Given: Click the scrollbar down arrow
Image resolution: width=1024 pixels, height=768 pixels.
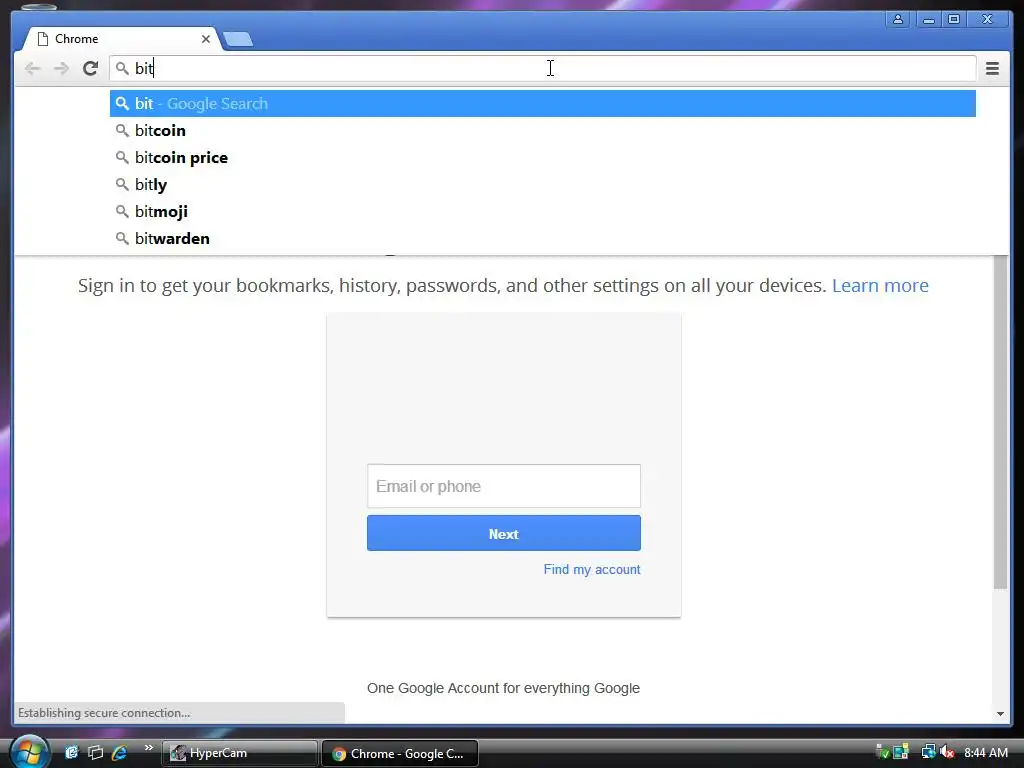Looking at the screenshot, I should click(x=1000, y=714).
